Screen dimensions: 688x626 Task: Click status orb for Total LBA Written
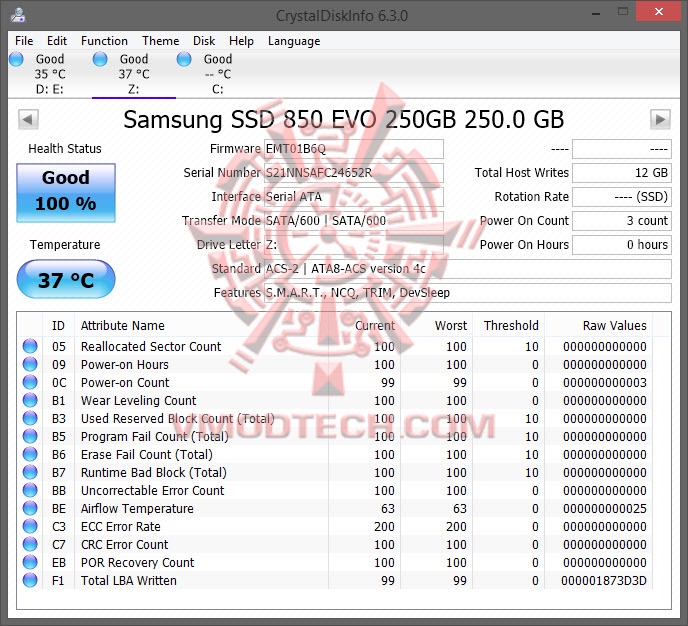coord(30,580)
